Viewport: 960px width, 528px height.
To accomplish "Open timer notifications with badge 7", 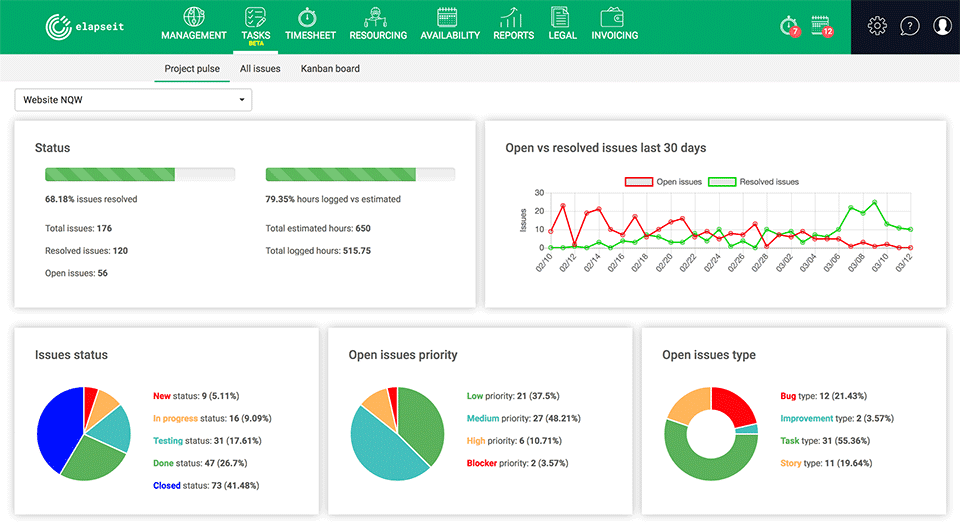I will (x=789, y=26).
